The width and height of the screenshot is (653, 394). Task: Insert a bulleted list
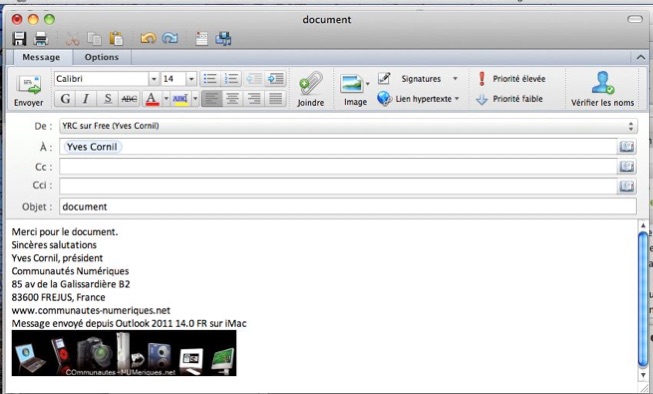pos(210,79)
